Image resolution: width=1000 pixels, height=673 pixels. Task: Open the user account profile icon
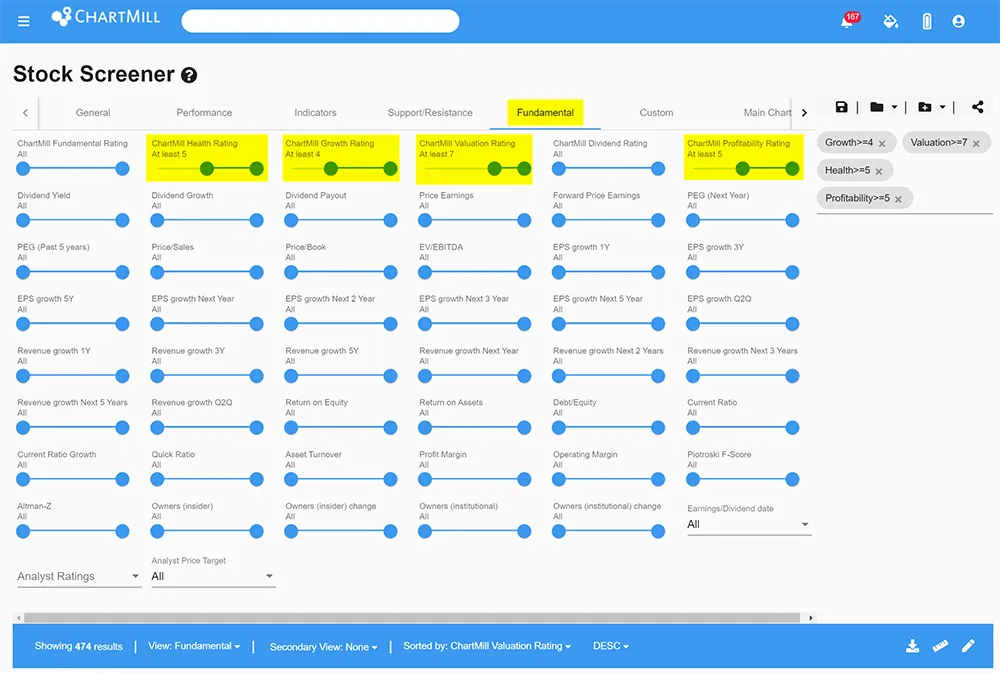tap(958, 22)
